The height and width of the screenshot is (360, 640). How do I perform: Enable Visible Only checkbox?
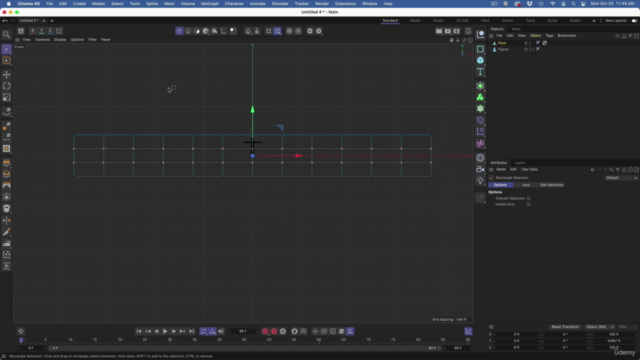[528, 204]
